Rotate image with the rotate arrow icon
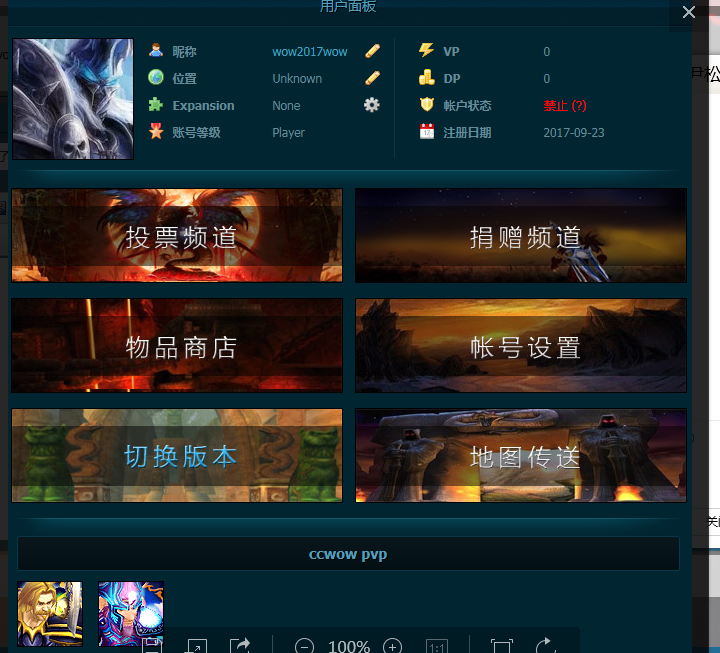 (546, 646)
